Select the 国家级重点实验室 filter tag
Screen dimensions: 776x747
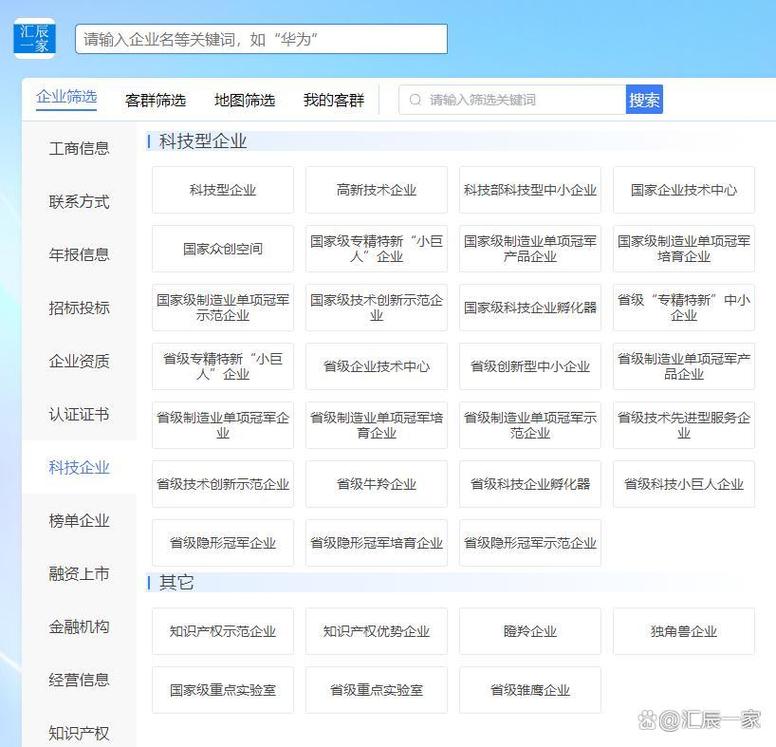223,690
